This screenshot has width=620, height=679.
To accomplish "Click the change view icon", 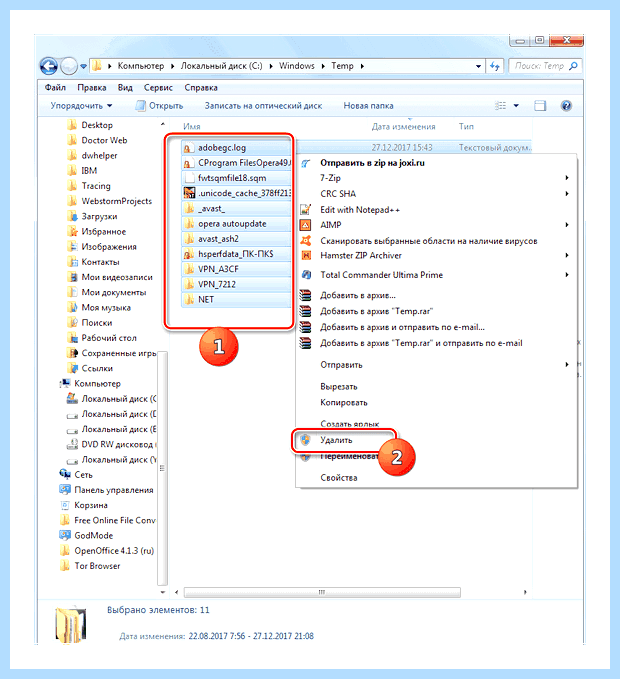I will pos(501,106).
